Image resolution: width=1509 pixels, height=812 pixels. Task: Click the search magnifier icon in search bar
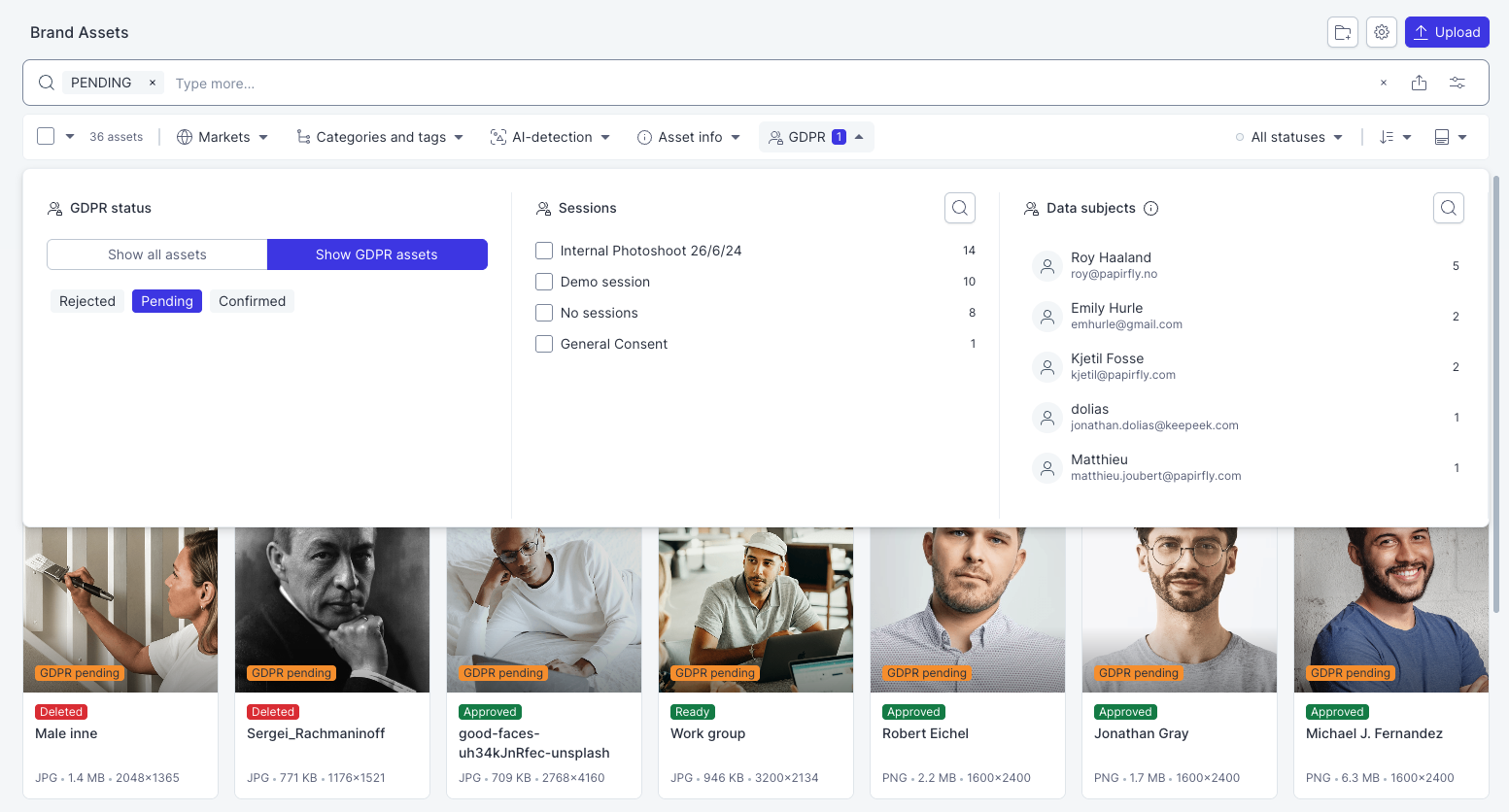[x=46, y=83]
